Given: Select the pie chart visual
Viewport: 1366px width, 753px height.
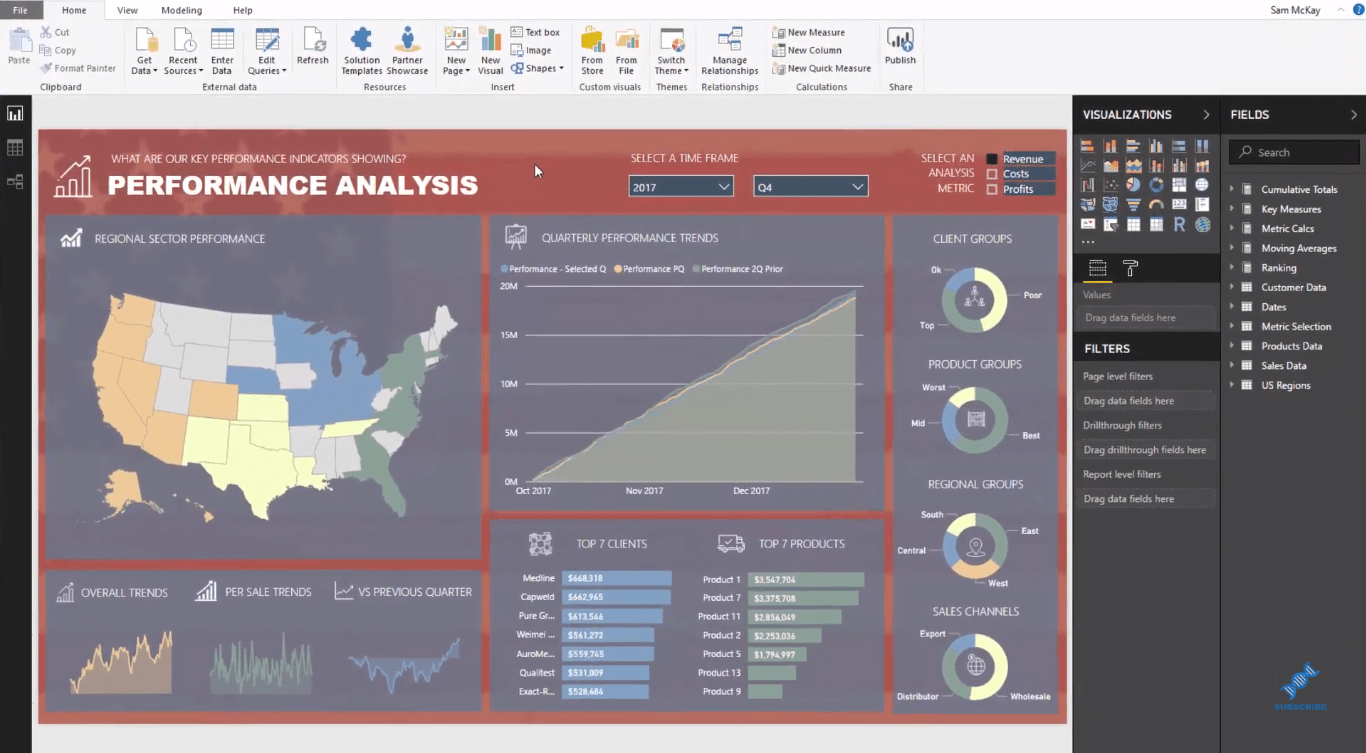Looking at the screenshot, I should [x=1133, y=184].
